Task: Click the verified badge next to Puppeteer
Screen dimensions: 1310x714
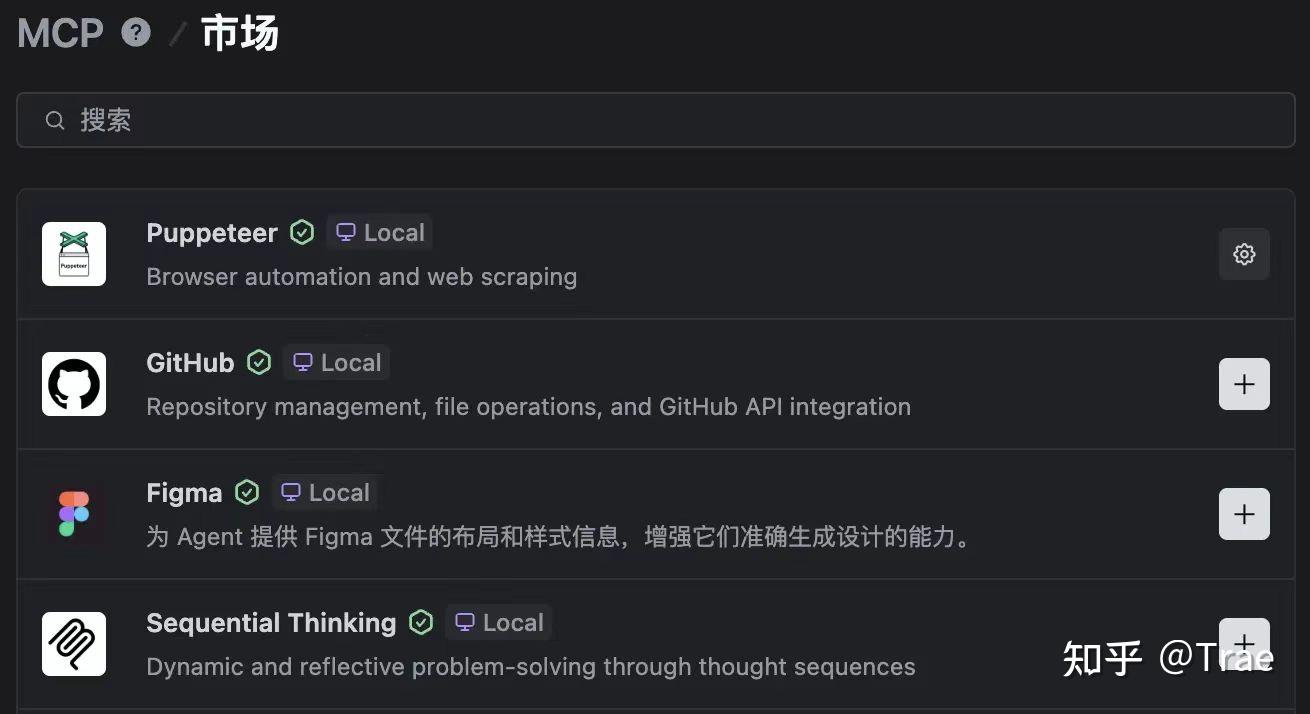Action: [302, 233]
